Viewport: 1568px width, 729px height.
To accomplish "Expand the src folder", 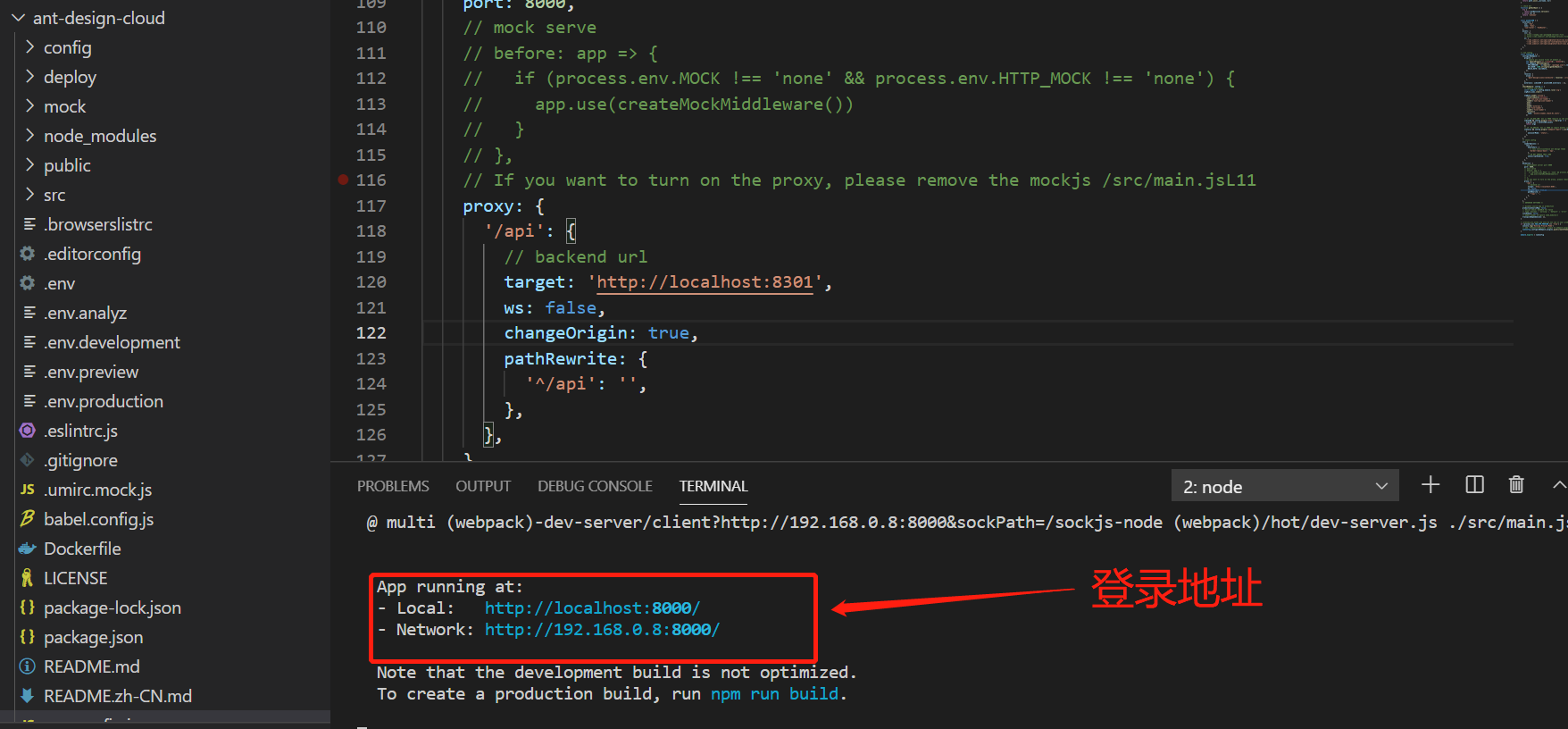I will 30,195.
